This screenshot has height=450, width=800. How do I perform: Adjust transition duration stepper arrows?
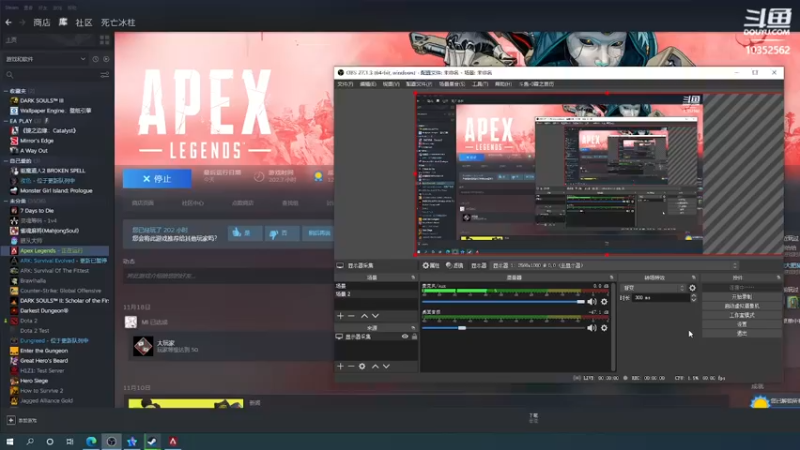693,298
